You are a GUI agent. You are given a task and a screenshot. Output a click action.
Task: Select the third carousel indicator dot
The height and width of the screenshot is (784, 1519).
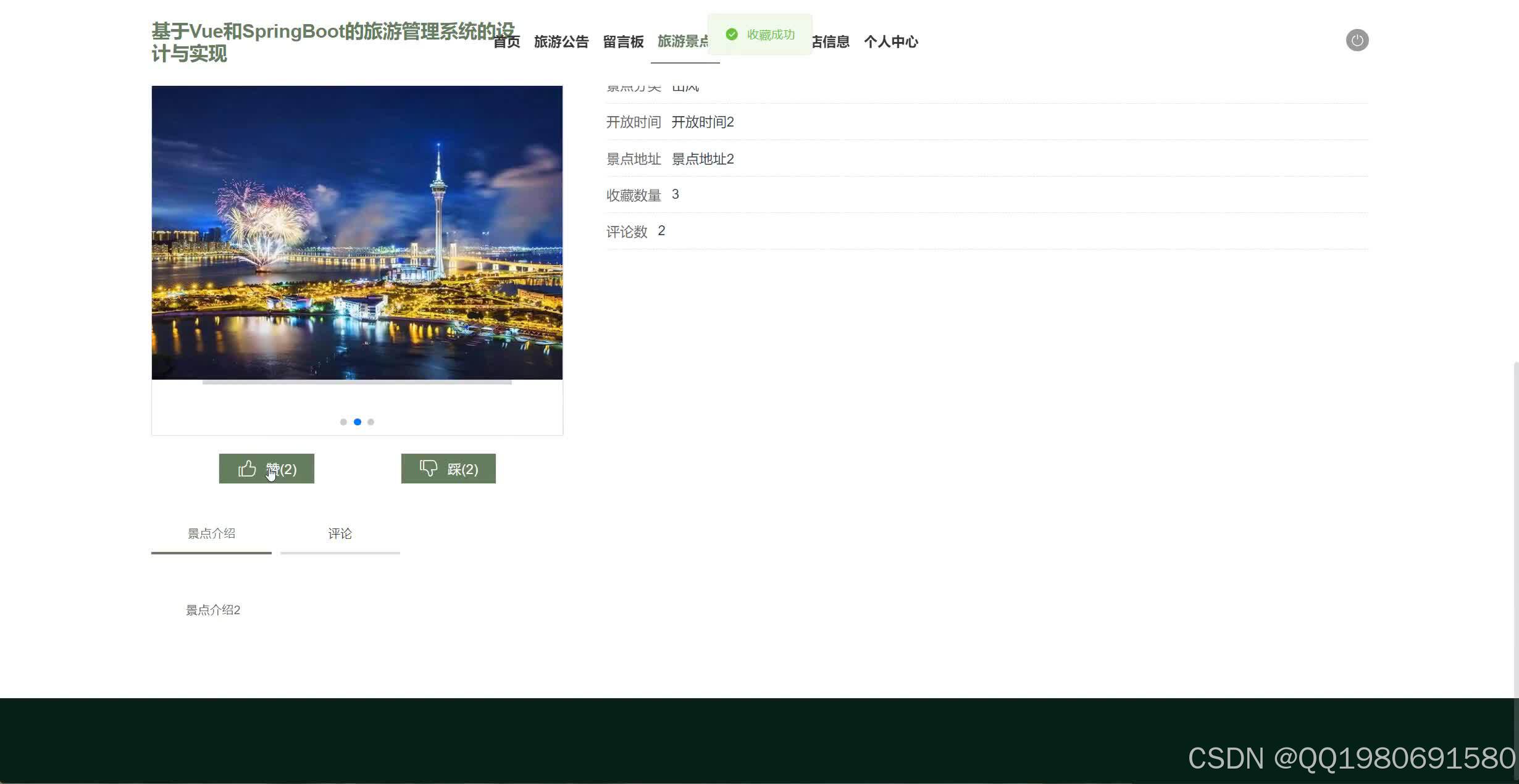pyautogui.click(x=370, y=422)
